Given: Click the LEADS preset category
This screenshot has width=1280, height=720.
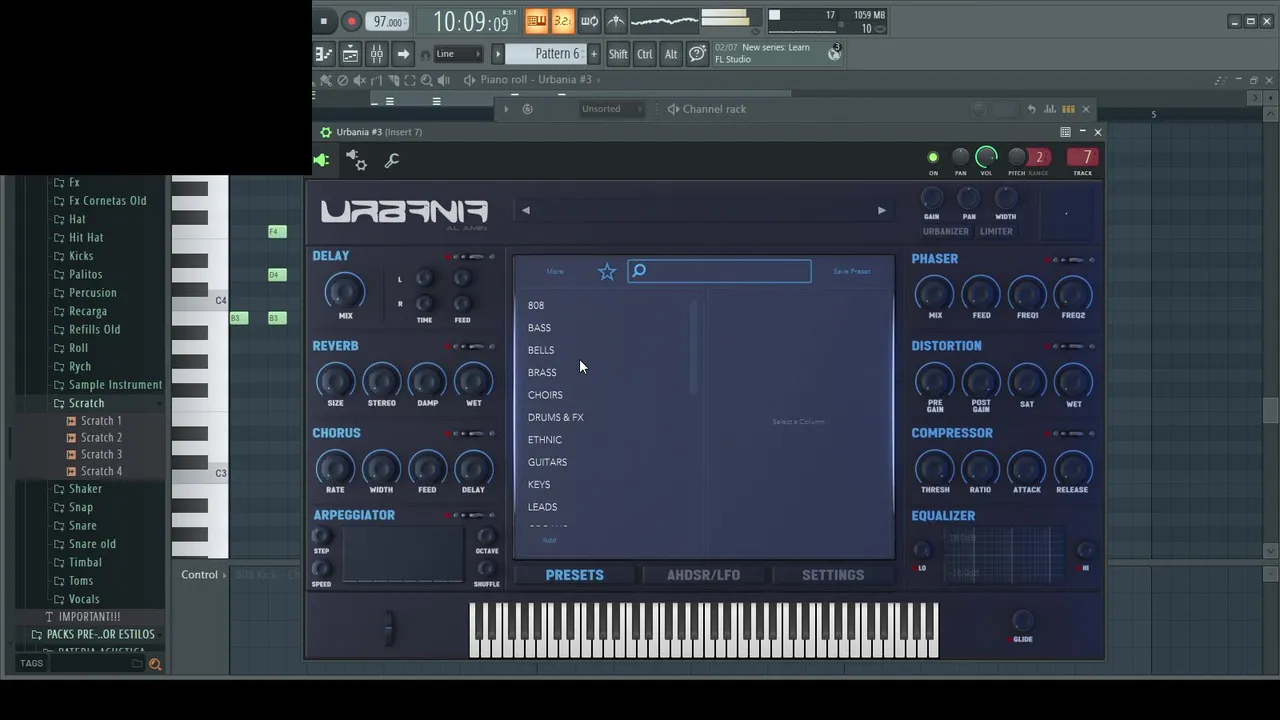Looking at the screenshot, I should [542, 507].
